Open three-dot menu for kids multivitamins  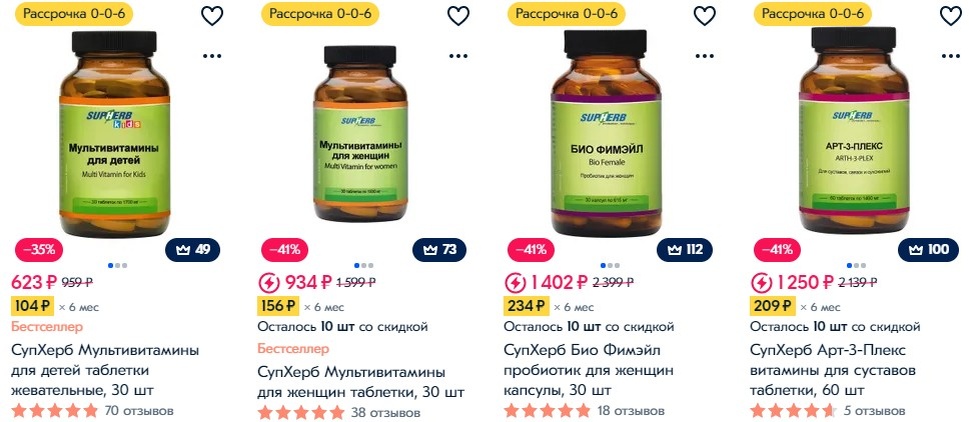pos(212,56)
